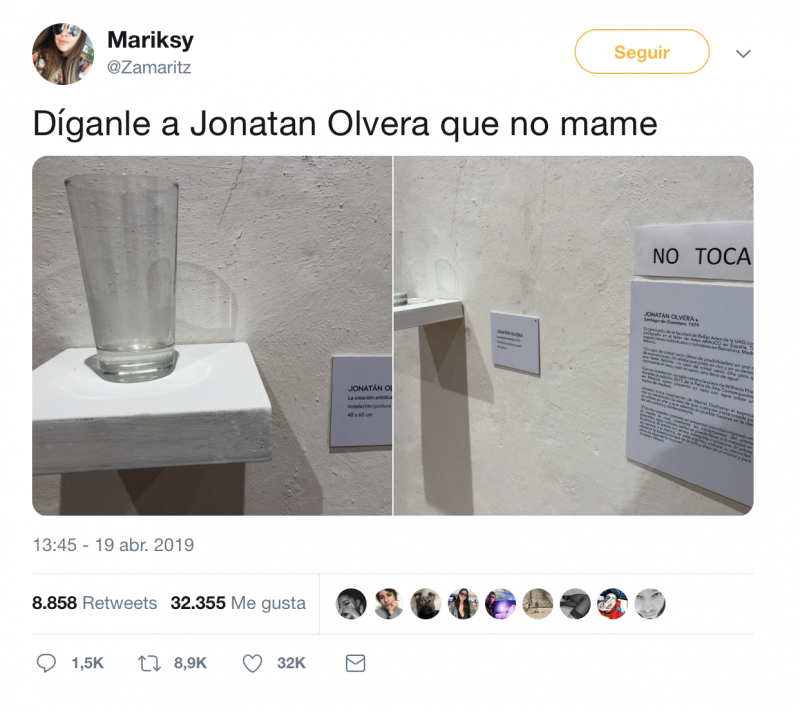View the 8.858 Retweets list
The image size is (800, 712).
click(x=94, y=603)
